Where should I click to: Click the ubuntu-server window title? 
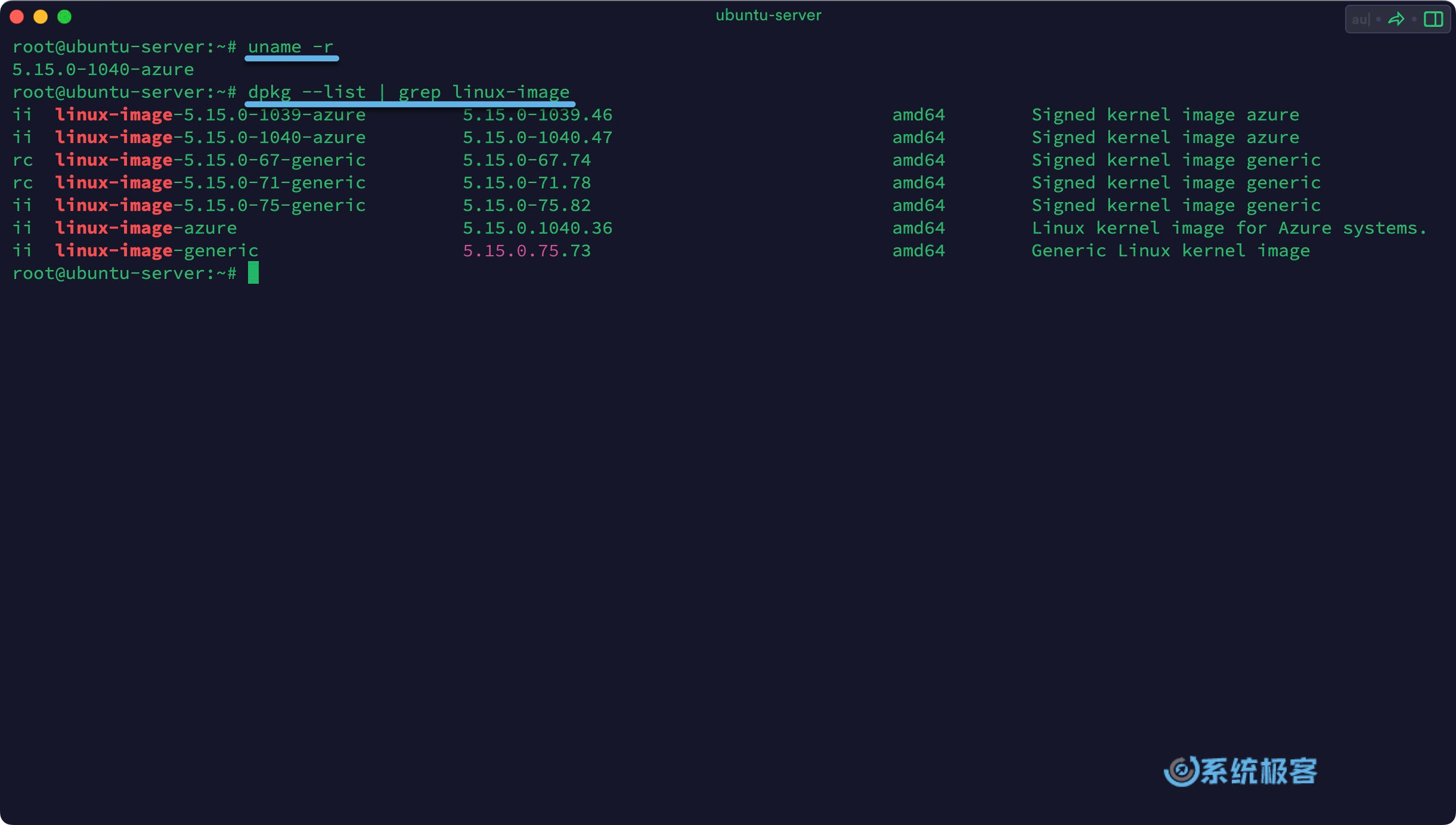[769, 15]
